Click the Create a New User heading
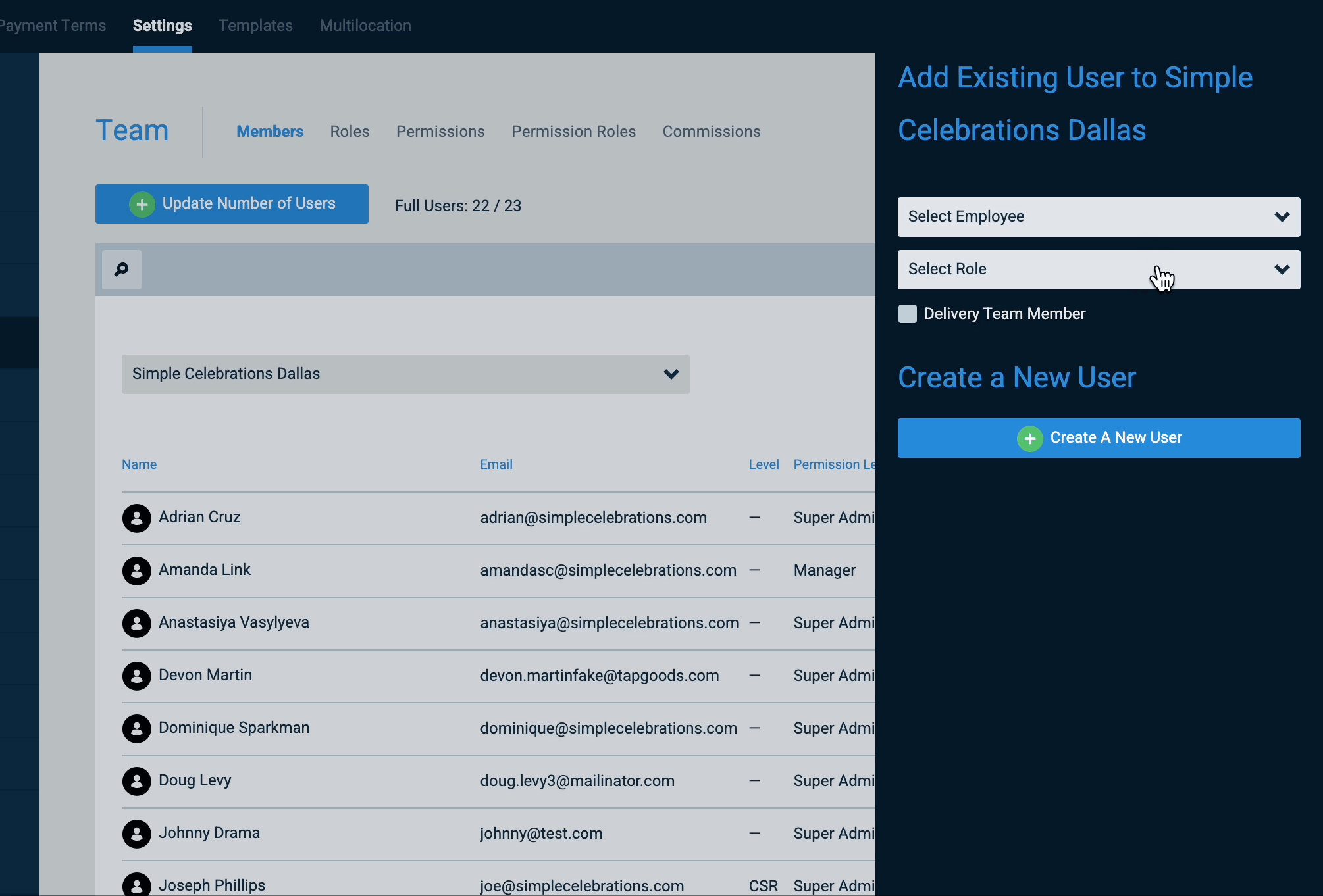This screenshot has height=896, width=1323. [1017, 378]
